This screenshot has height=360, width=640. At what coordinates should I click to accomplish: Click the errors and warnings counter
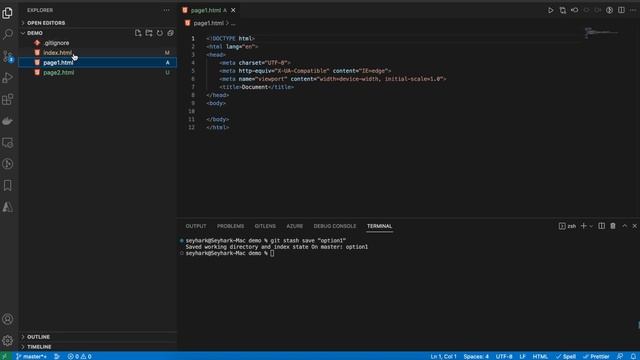[80, 356]
